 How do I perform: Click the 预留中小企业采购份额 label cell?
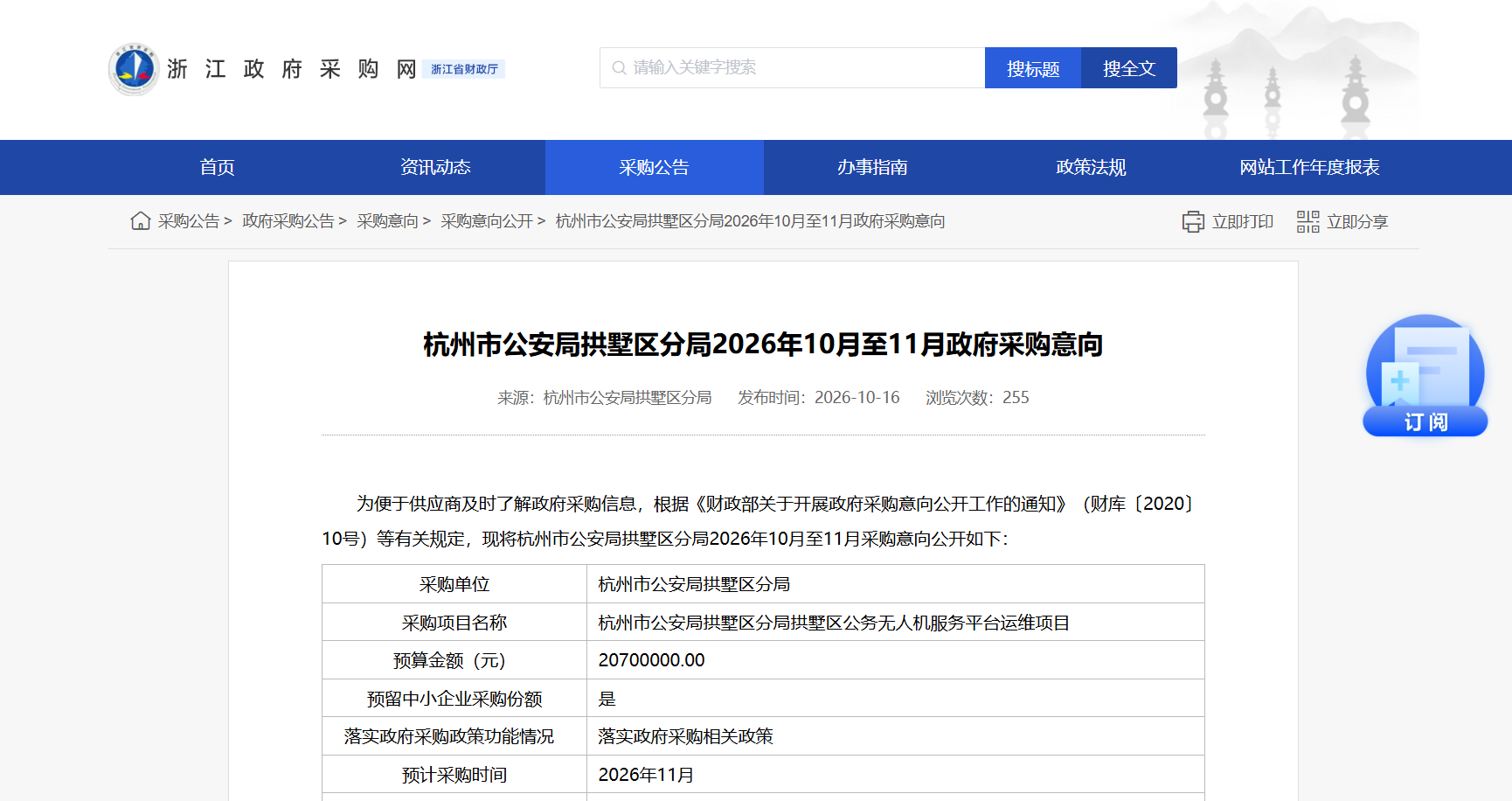point(454,699)
